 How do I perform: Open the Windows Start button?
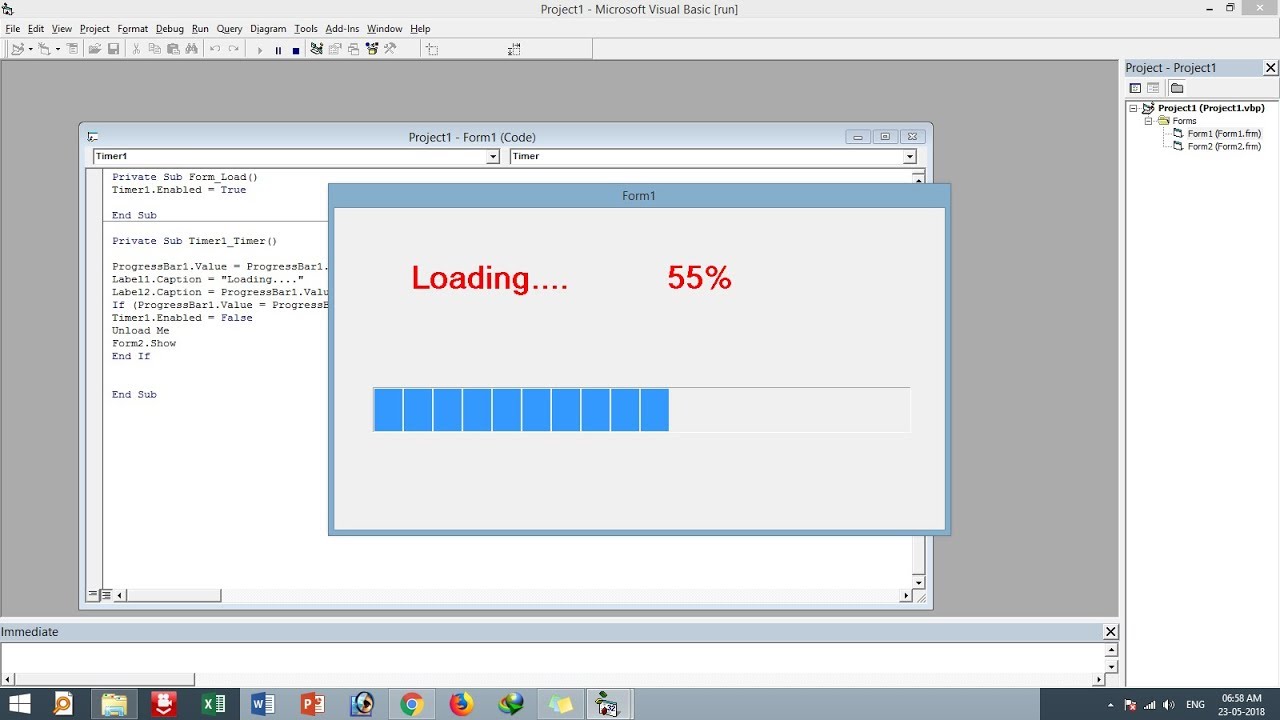click(x=19, y=704)
